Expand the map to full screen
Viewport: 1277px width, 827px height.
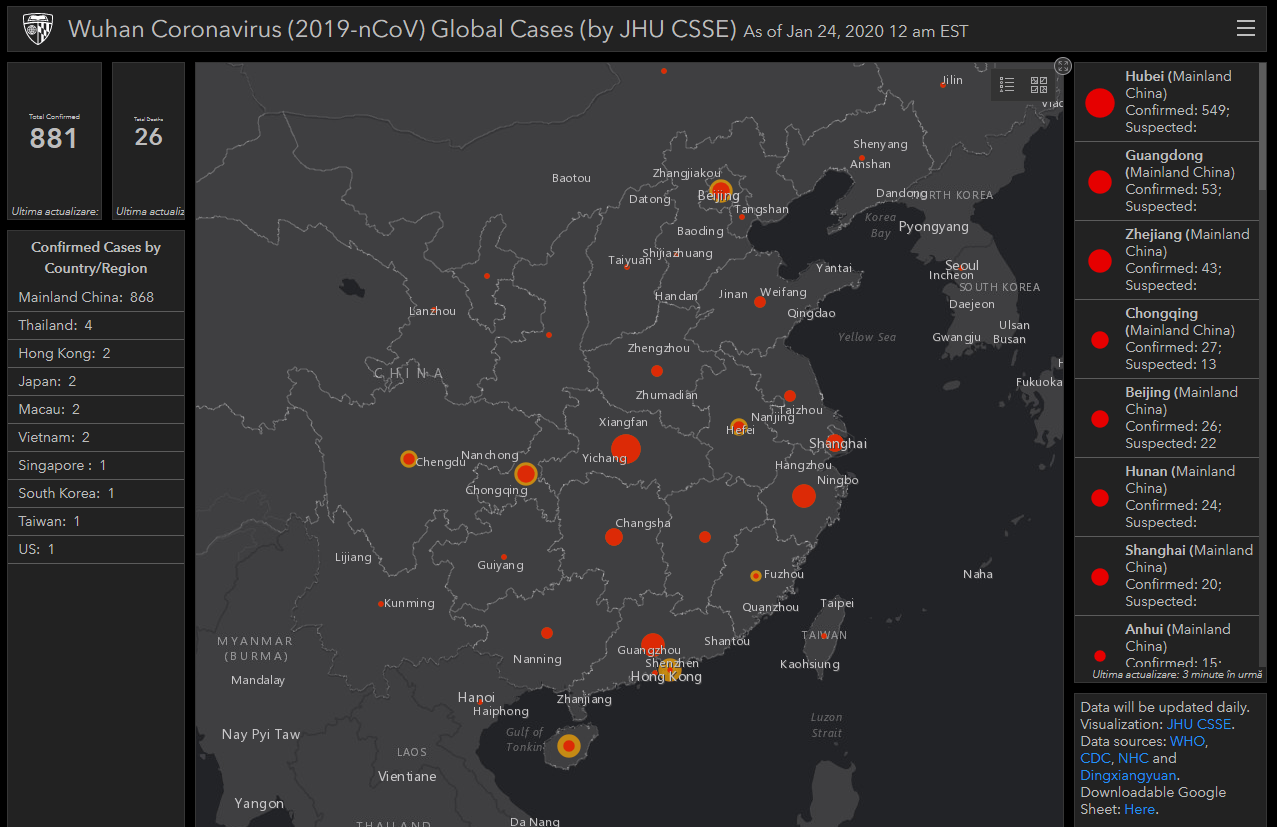click(x=1063, y=66)
